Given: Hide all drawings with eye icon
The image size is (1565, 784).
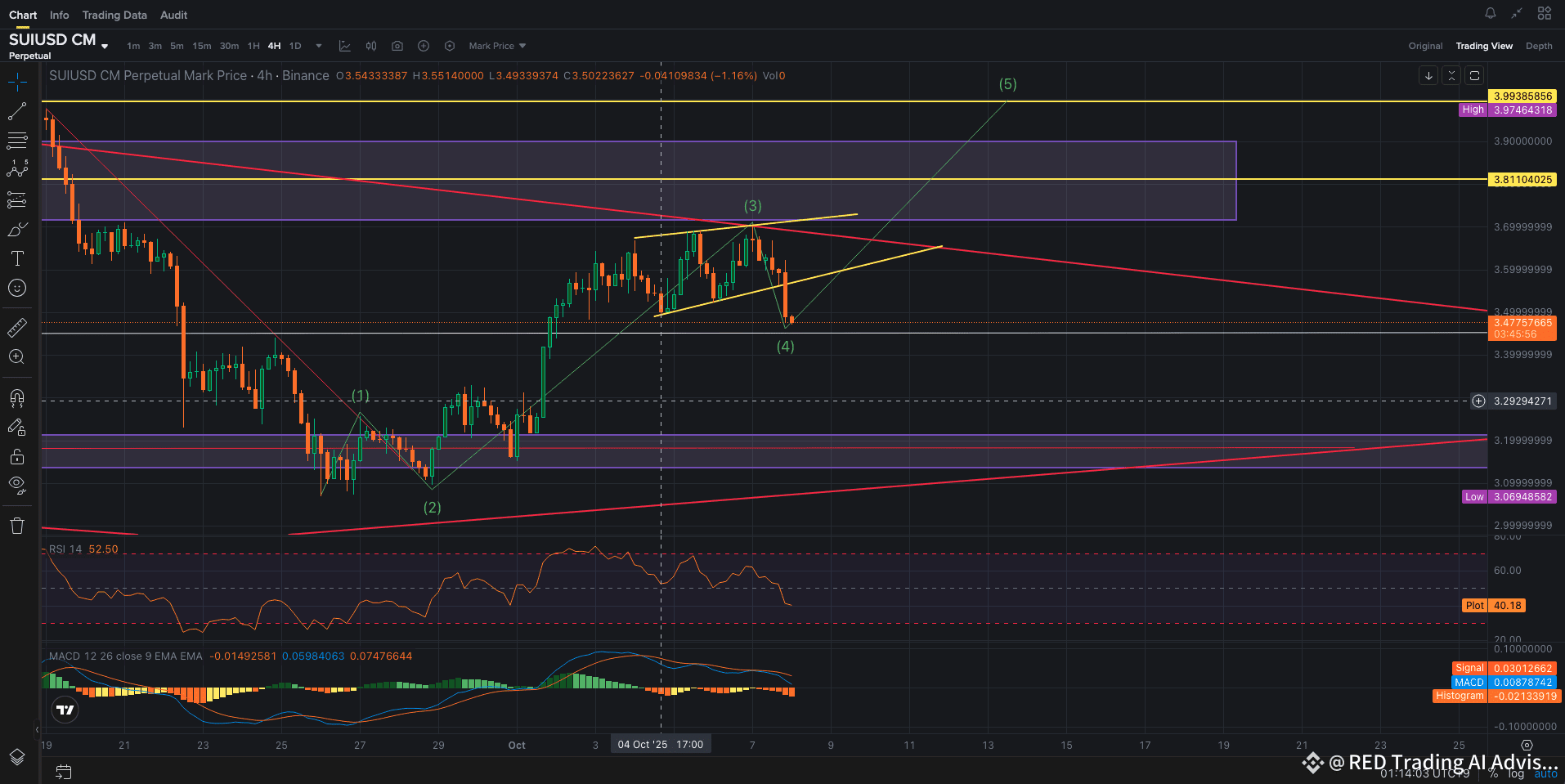Looking at the screenshot, I should [x=17, y=486].
